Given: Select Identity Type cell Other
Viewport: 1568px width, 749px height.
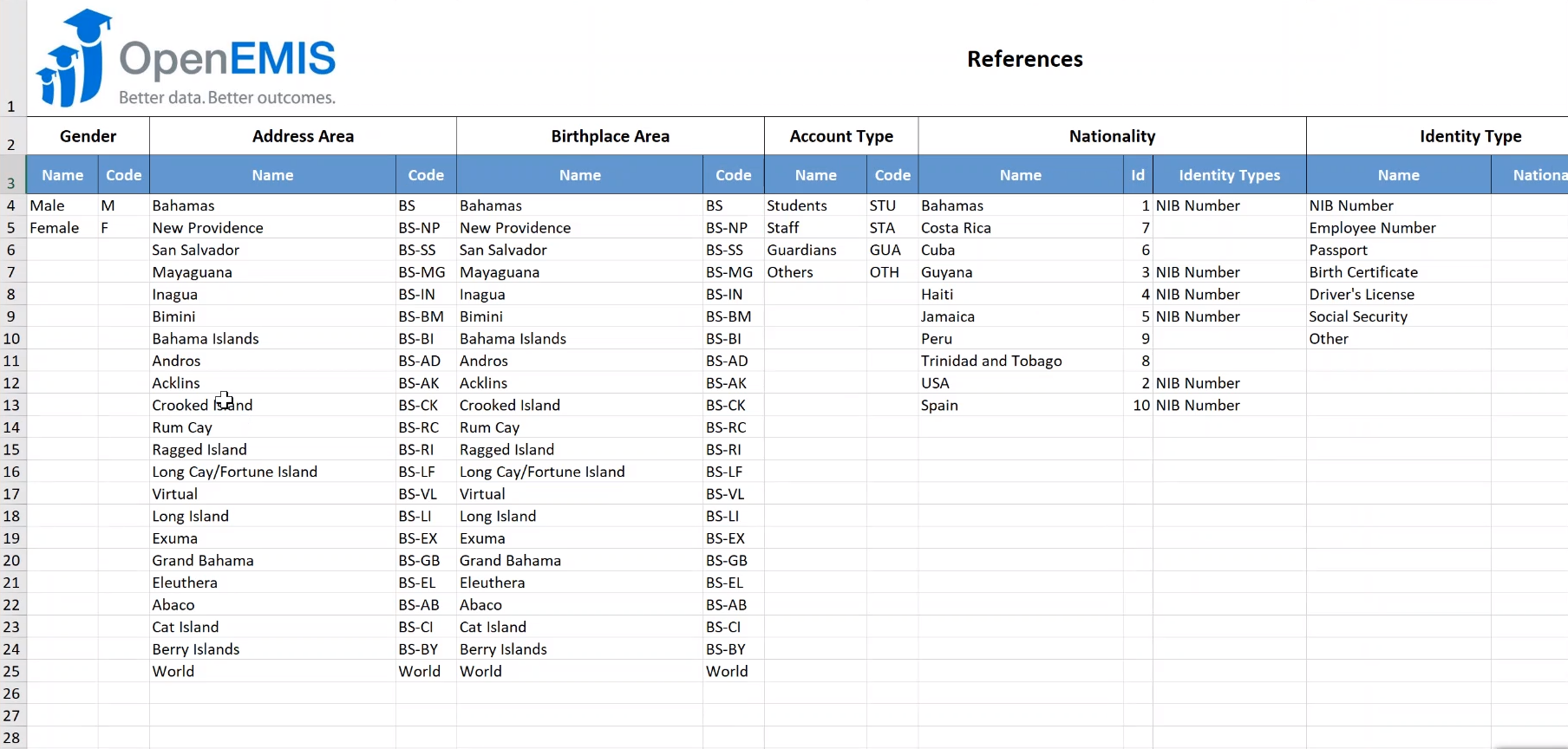Looking at the screenshot, I should (1399, 339).
